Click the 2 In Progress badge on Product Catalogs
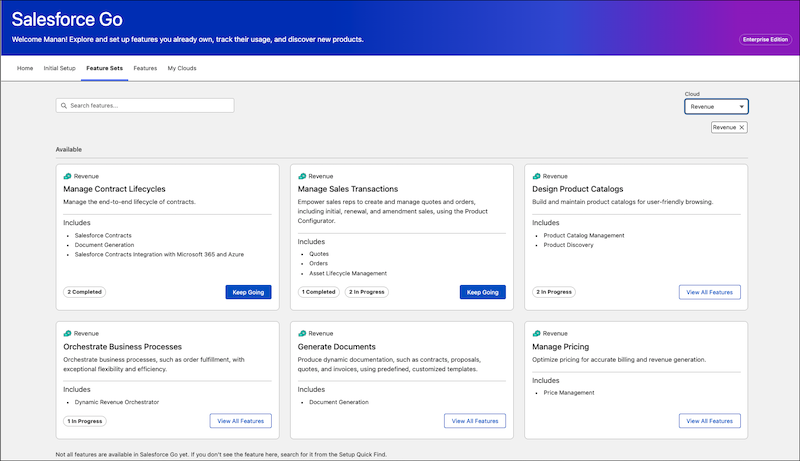Image resolution: width=800 pixels, height=461 pixels. 554,292
